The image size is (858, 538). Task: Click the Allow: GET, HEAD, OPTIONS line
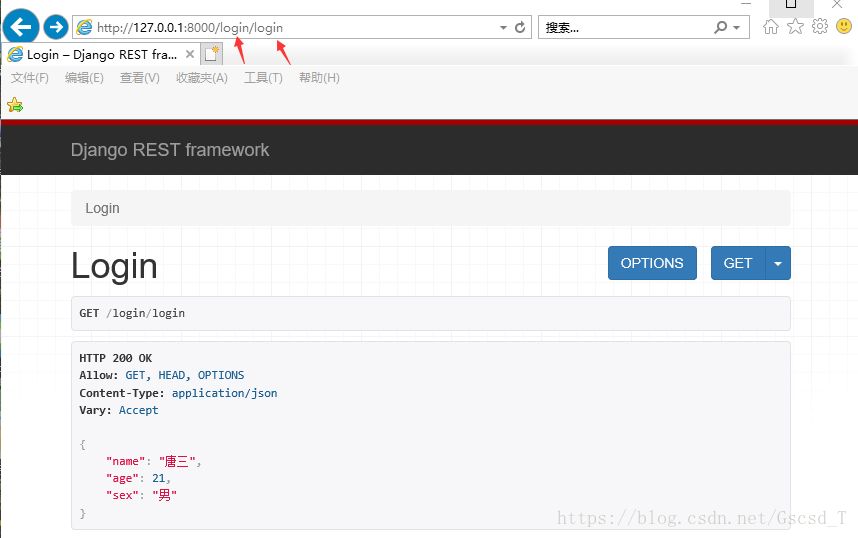click(161, 375)
